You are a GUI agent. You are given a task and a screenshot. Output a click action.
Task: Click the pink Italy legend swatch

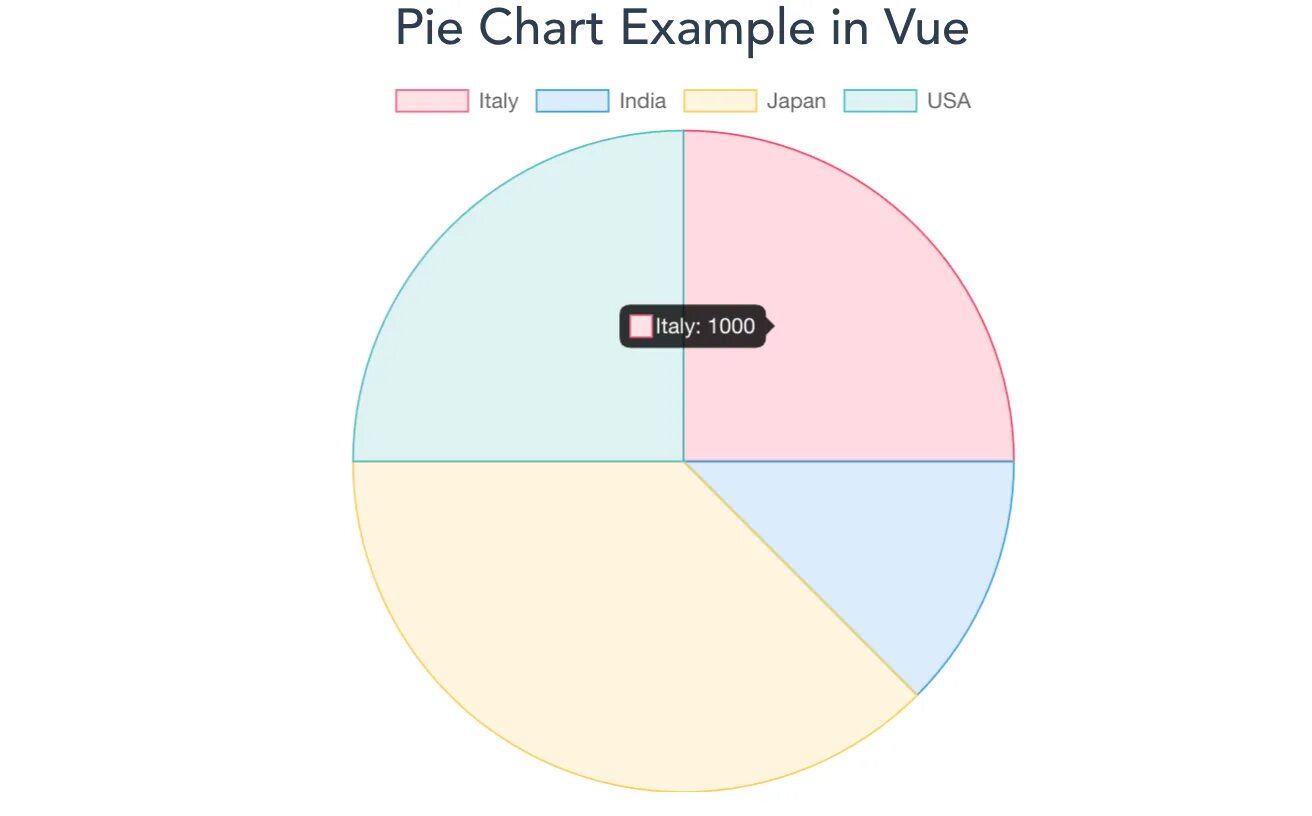432,101
